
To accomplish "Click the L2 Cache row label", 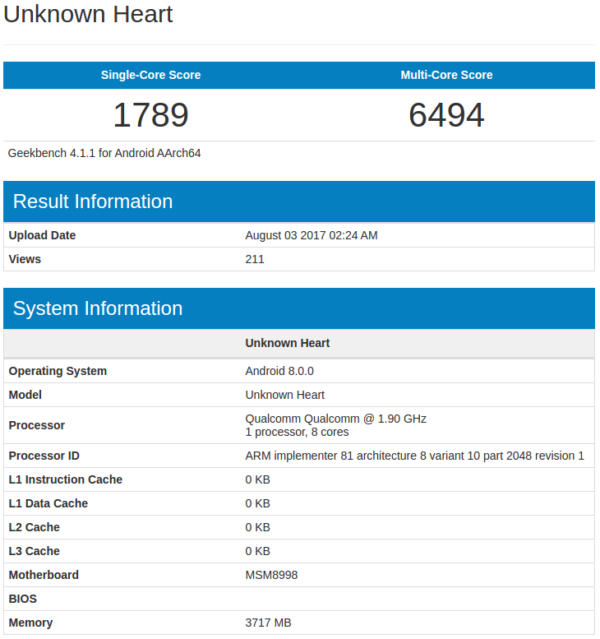I will (x=34, y=527).
